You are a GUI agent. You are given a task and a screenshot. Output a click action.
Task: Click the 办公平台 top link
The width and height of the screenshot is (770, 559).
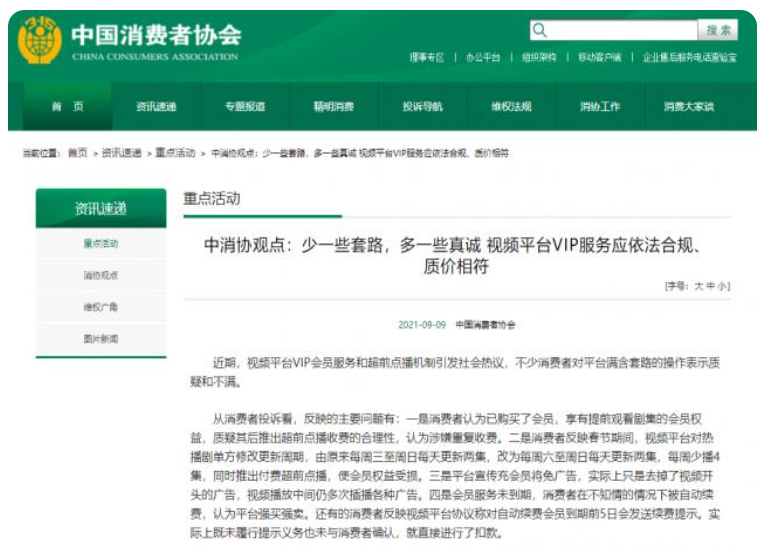[x=482, y=57]
